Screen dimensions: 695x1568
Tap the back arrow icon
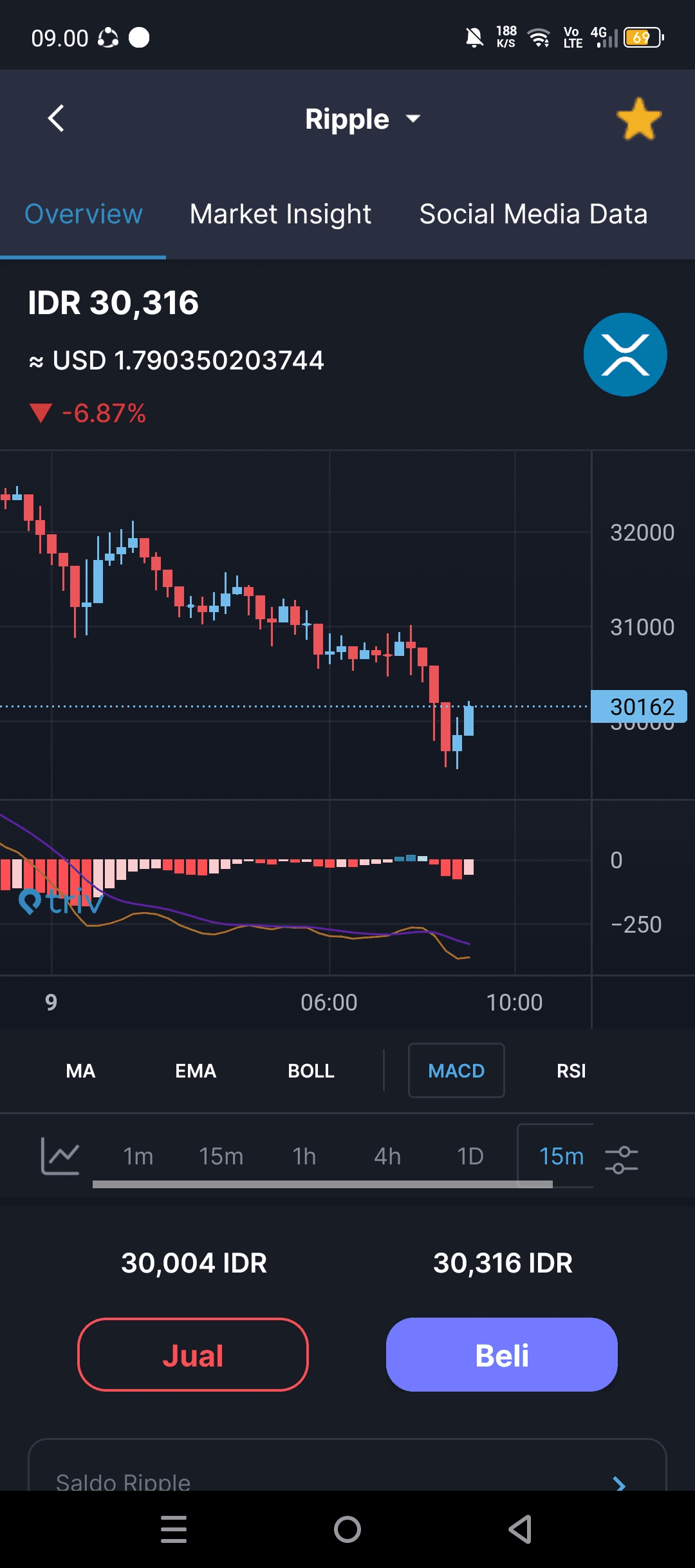(x=57, y=118)
